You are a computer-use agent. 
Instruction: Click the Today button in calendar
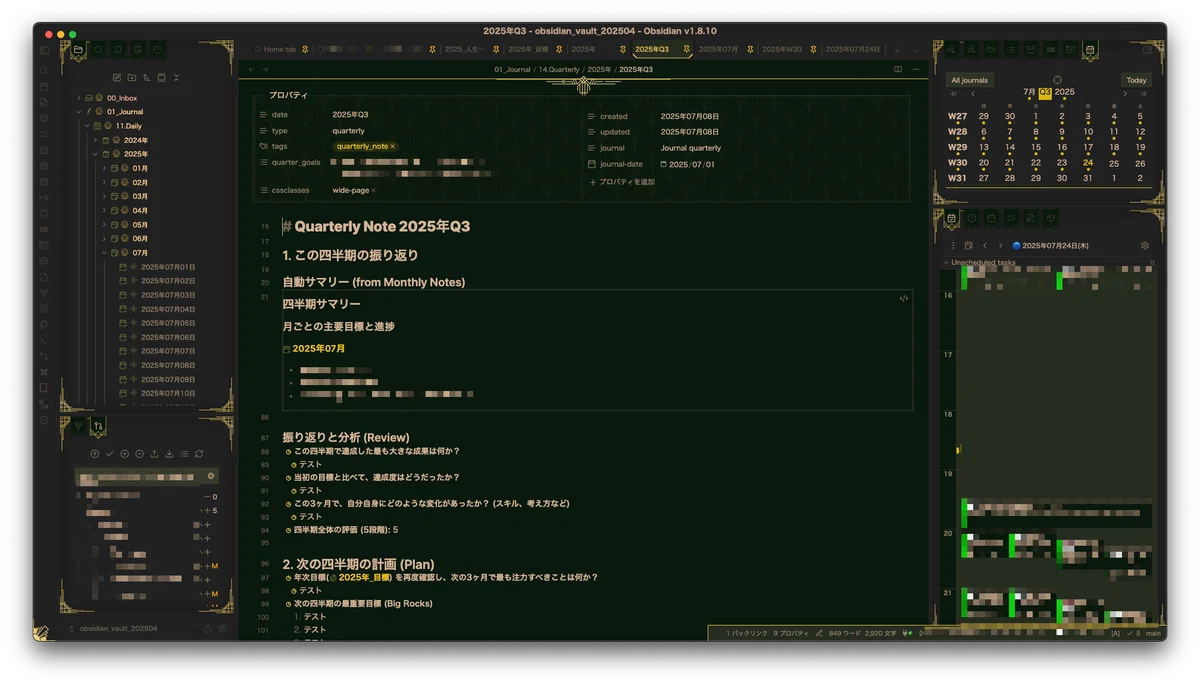click(1136, 80)
